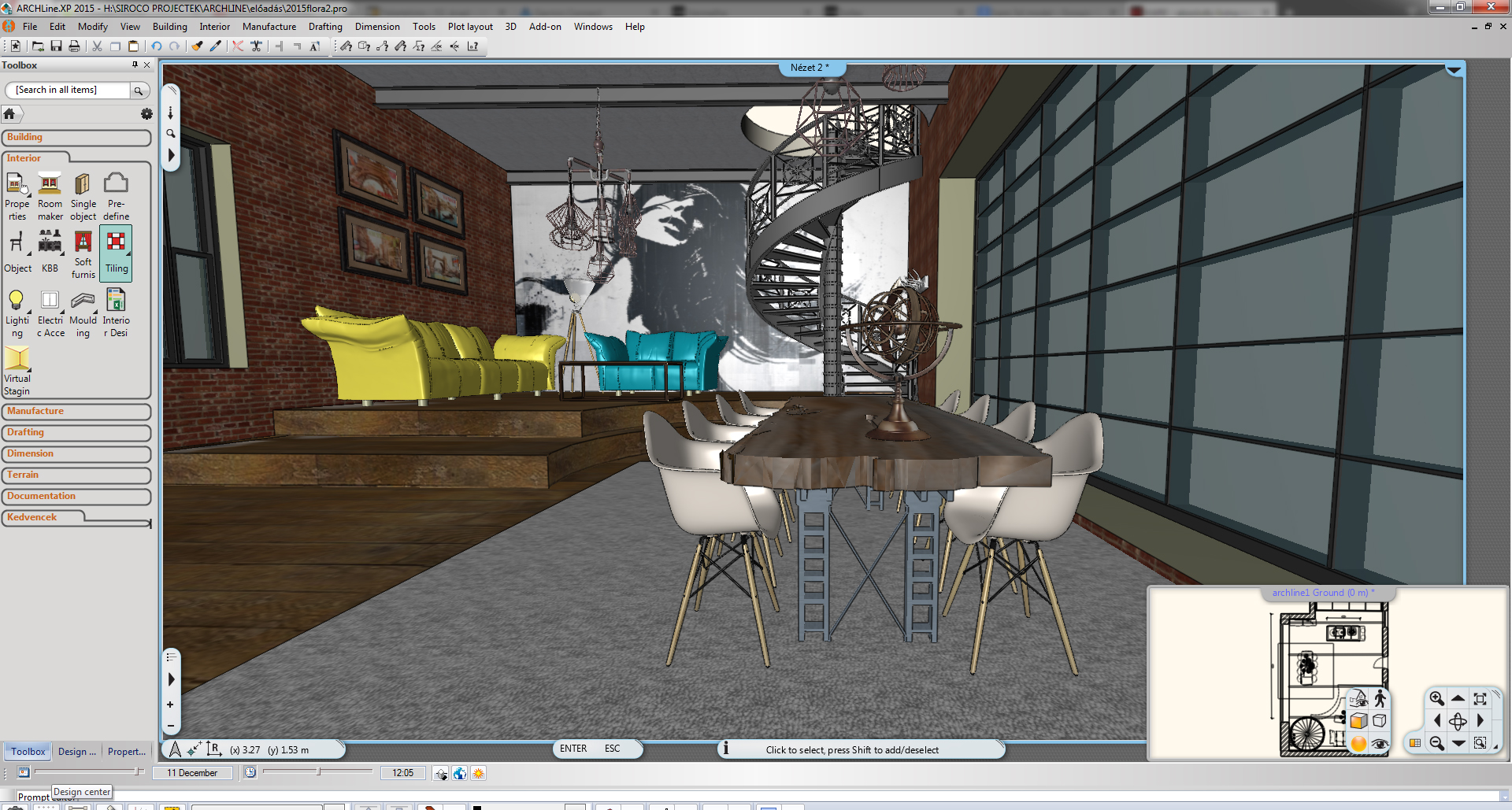The image size is (1512, 810).
Task: Open the Moulding tool
Action: (83, 313)
